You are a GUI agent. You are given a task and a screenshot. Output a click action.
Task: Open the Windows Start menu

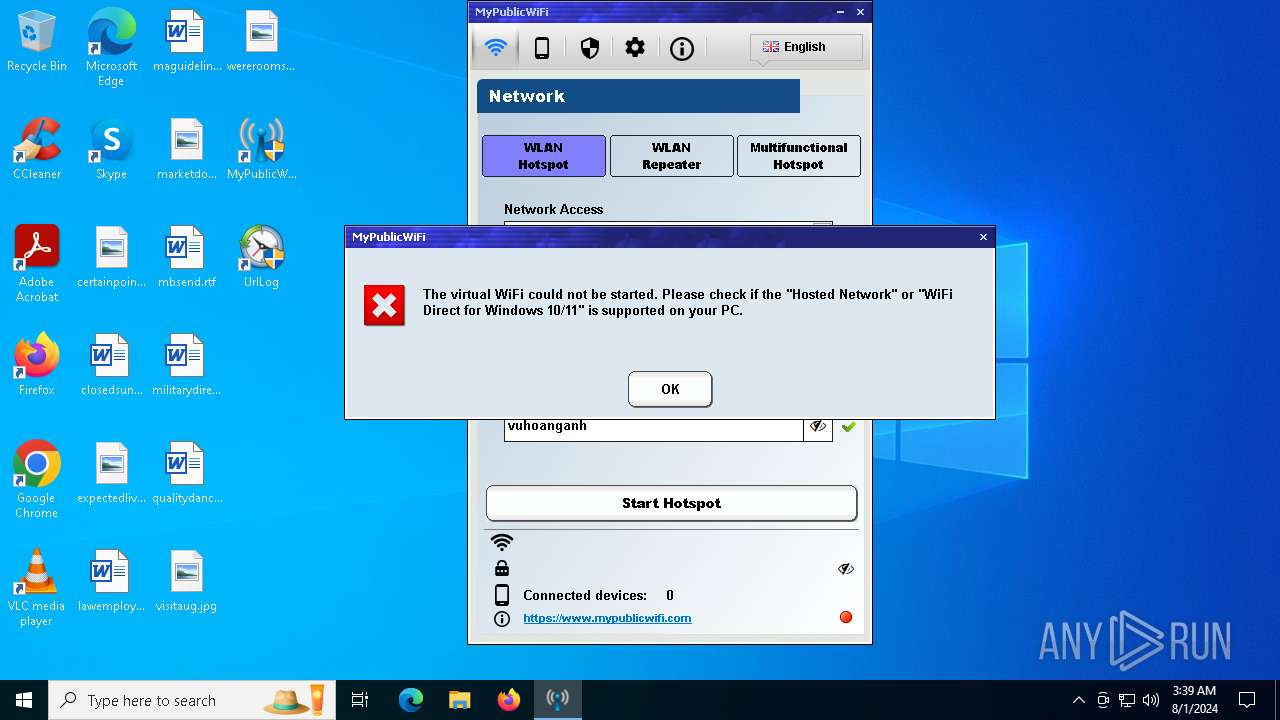click(24, 700)
